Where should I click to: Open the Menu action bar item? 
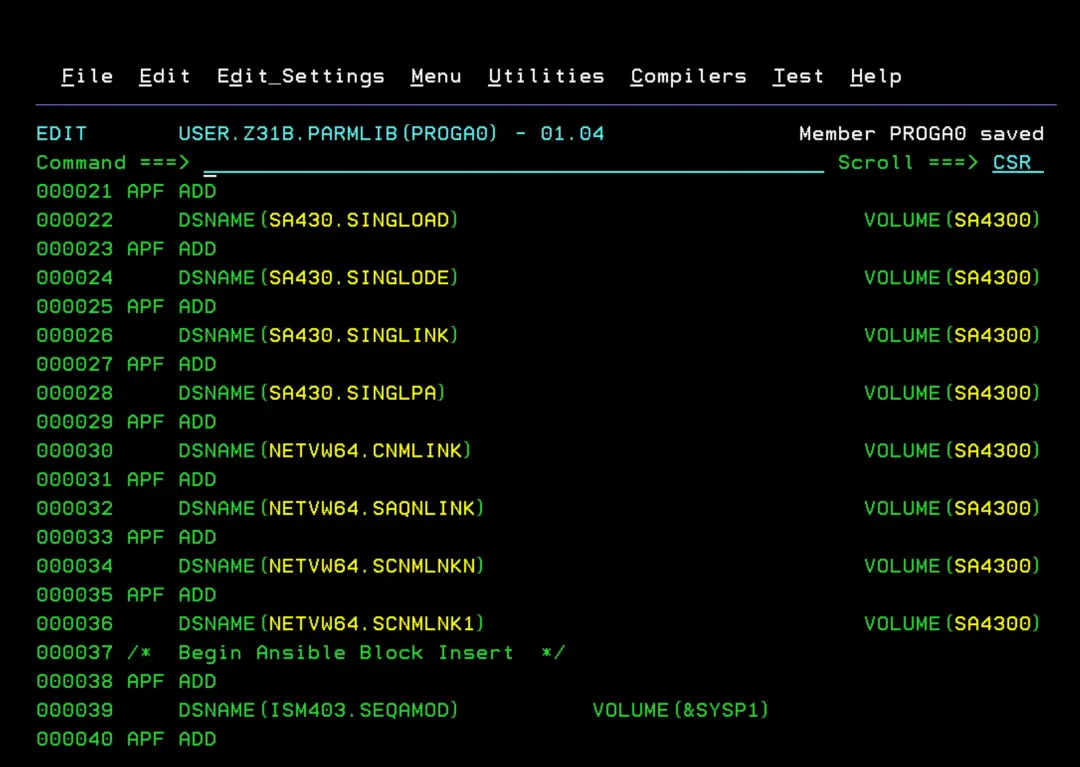[436, 76]
